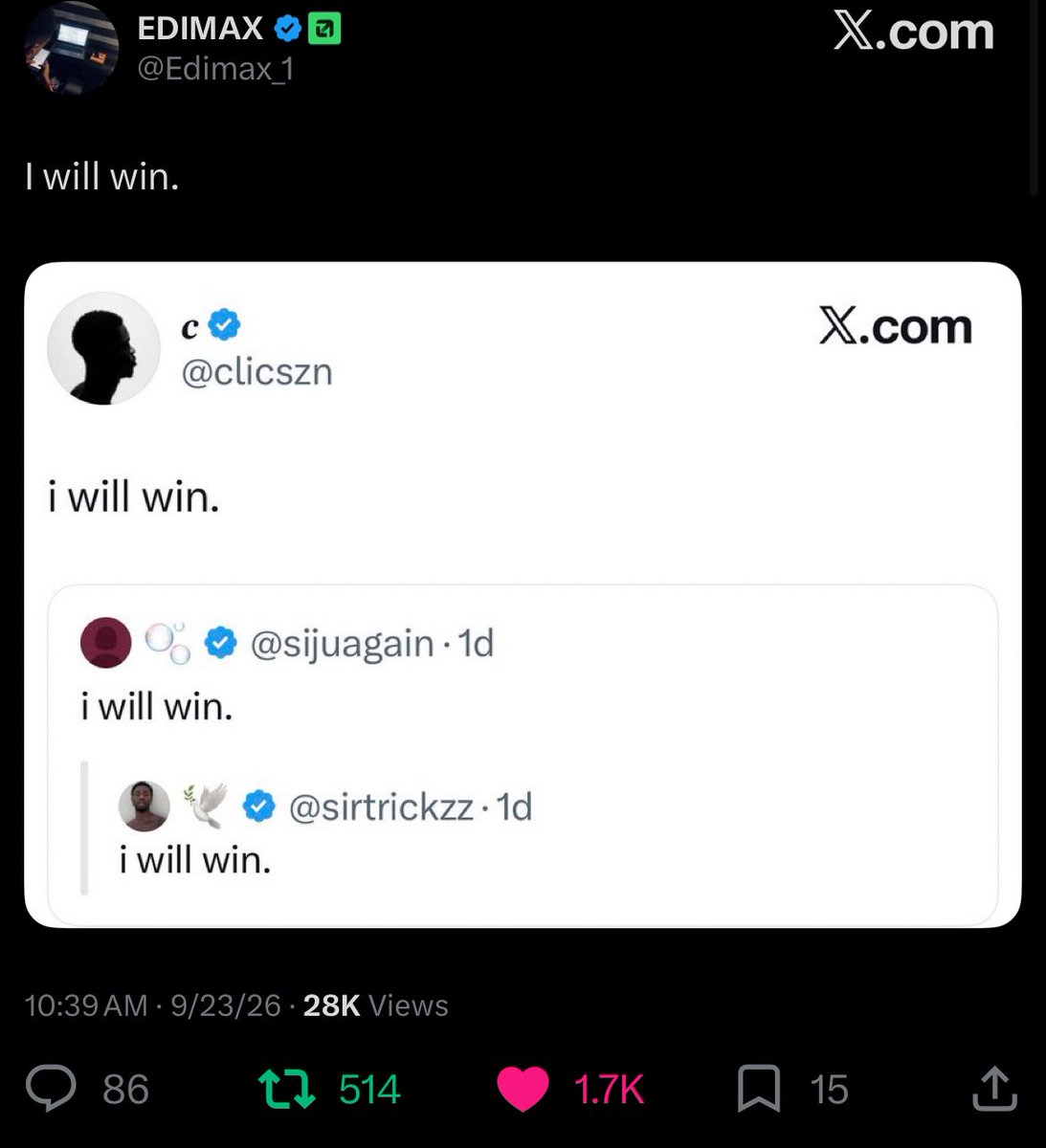Open the 28K Views count
Image resolution: width=1046 pixels, height=1148 pixels.
[x=375, y=1005]
